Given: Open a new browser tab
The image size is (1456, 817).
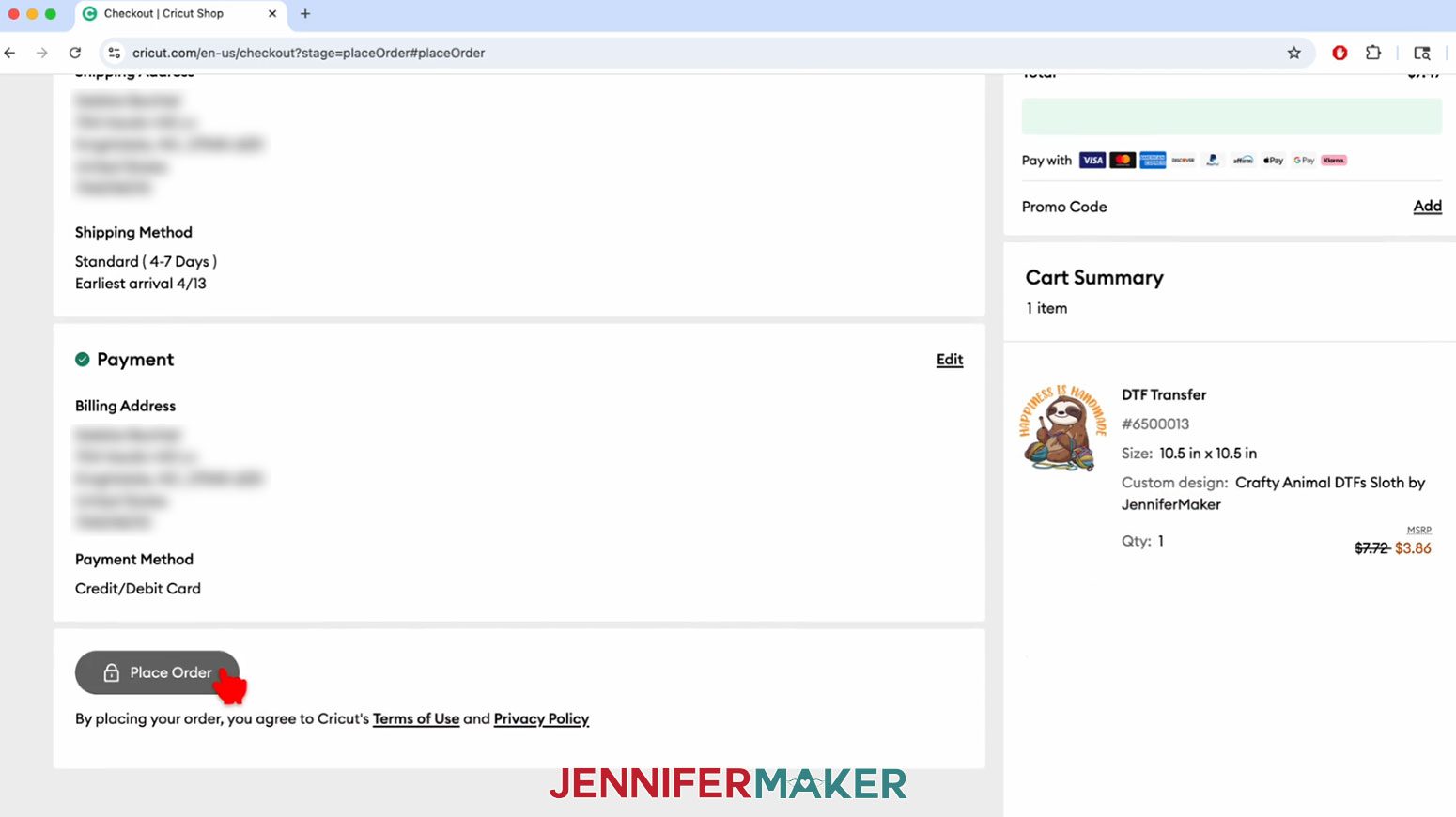Looking at the screenshot, I should pos(305,13).
